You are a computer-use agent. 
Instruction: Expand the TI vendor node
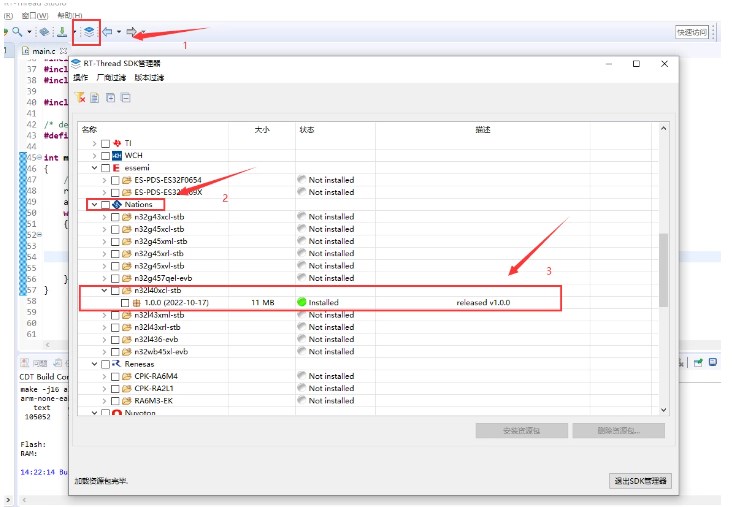click(94, 143)
